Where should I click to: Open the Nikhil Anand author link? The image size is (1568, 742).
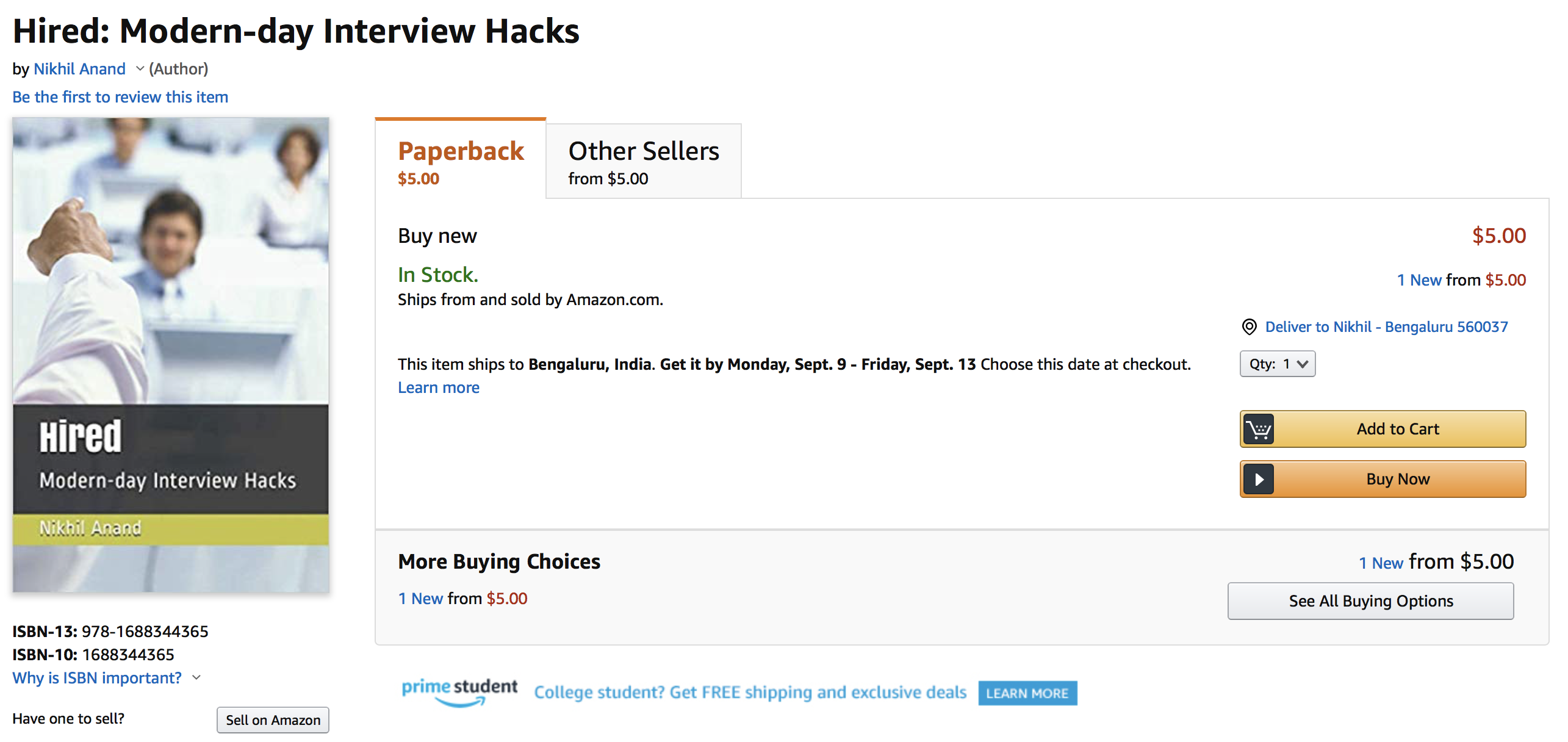pyautogui.click(x=80, y=69)
